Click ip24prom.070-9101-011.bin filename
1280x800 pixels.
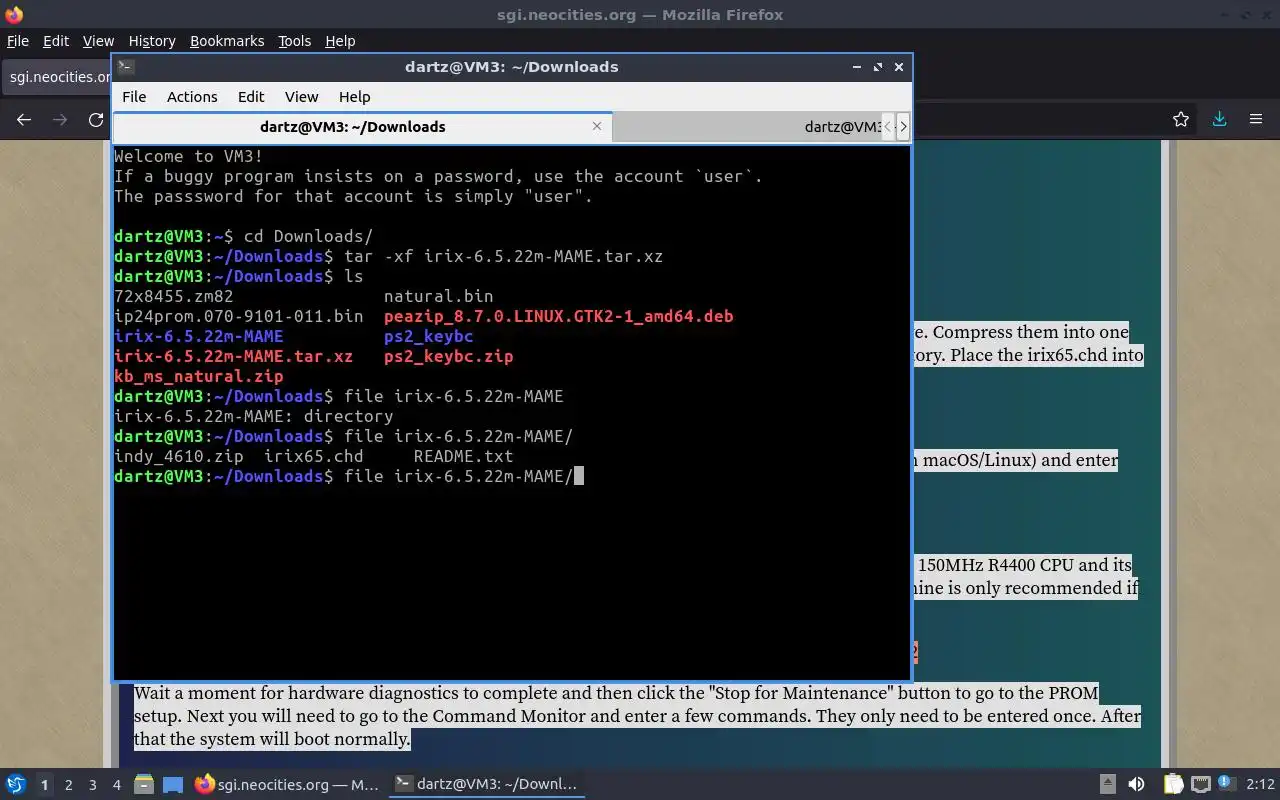click(238, 316)
